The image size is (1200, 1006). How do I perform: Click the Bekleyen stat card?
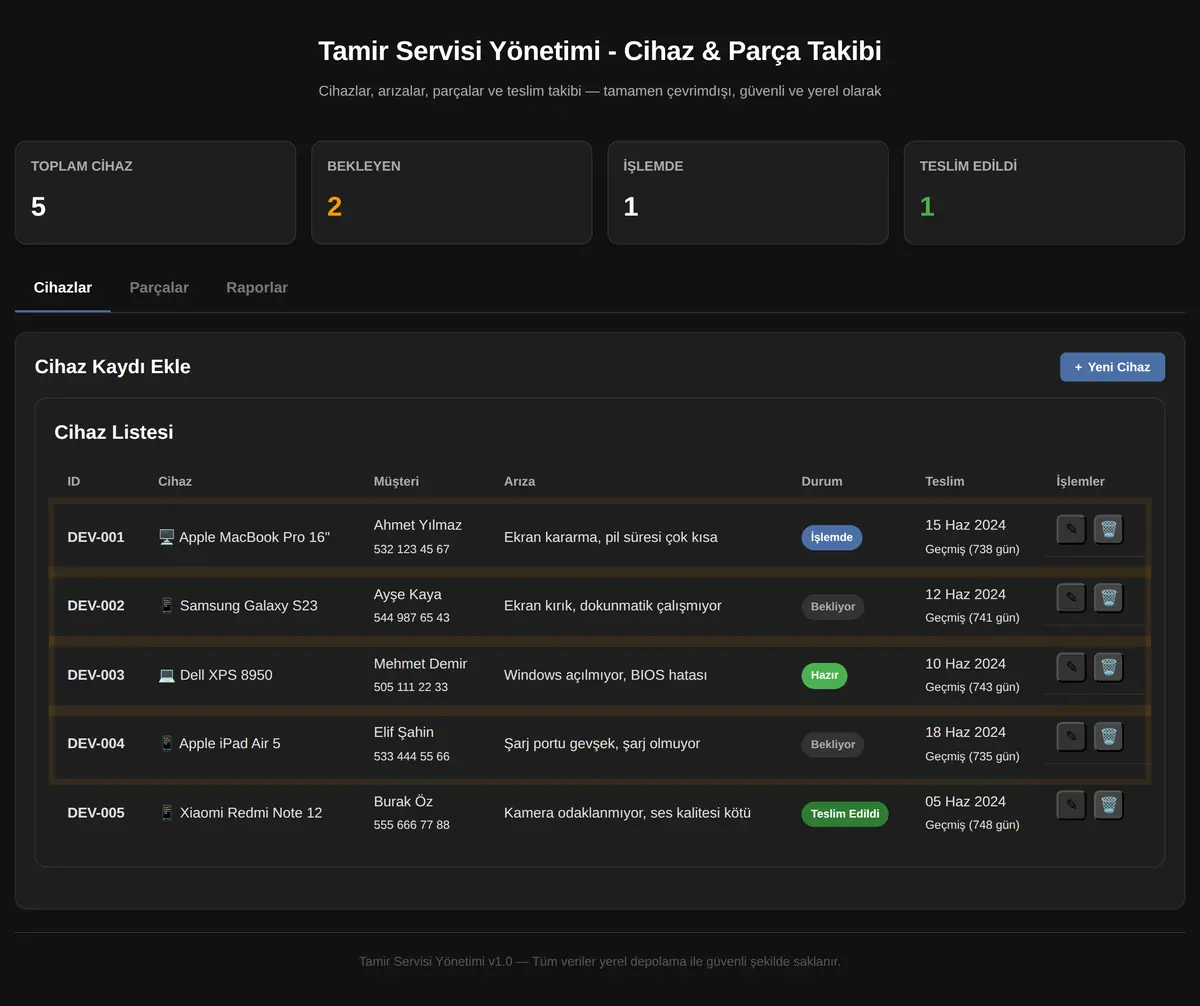452,192
